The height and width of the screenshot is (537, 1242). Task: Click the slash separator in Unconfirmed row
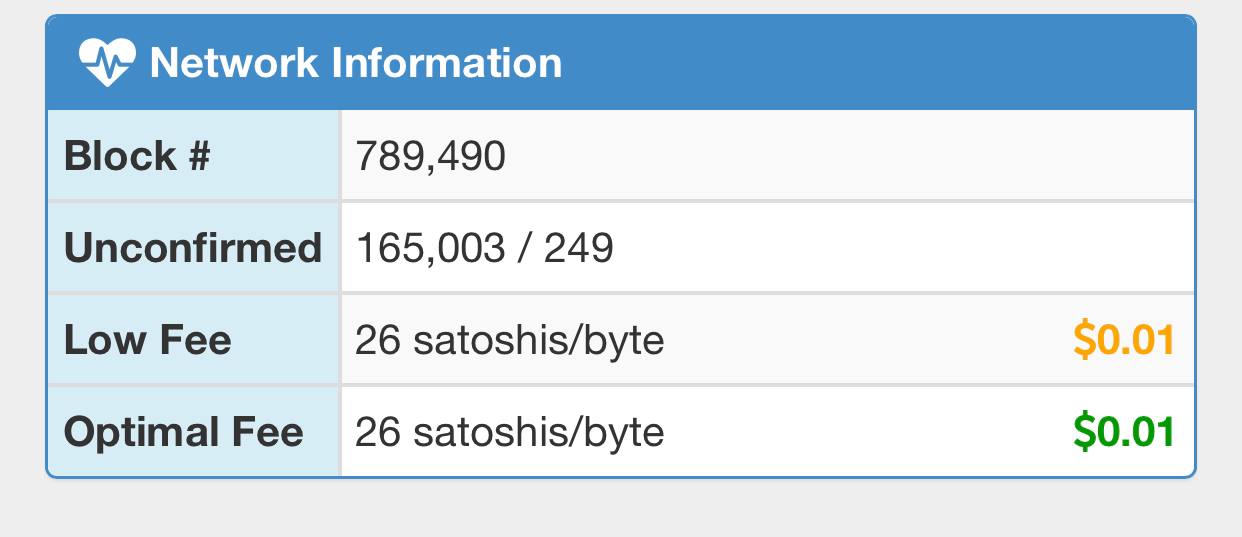(525, 248)
